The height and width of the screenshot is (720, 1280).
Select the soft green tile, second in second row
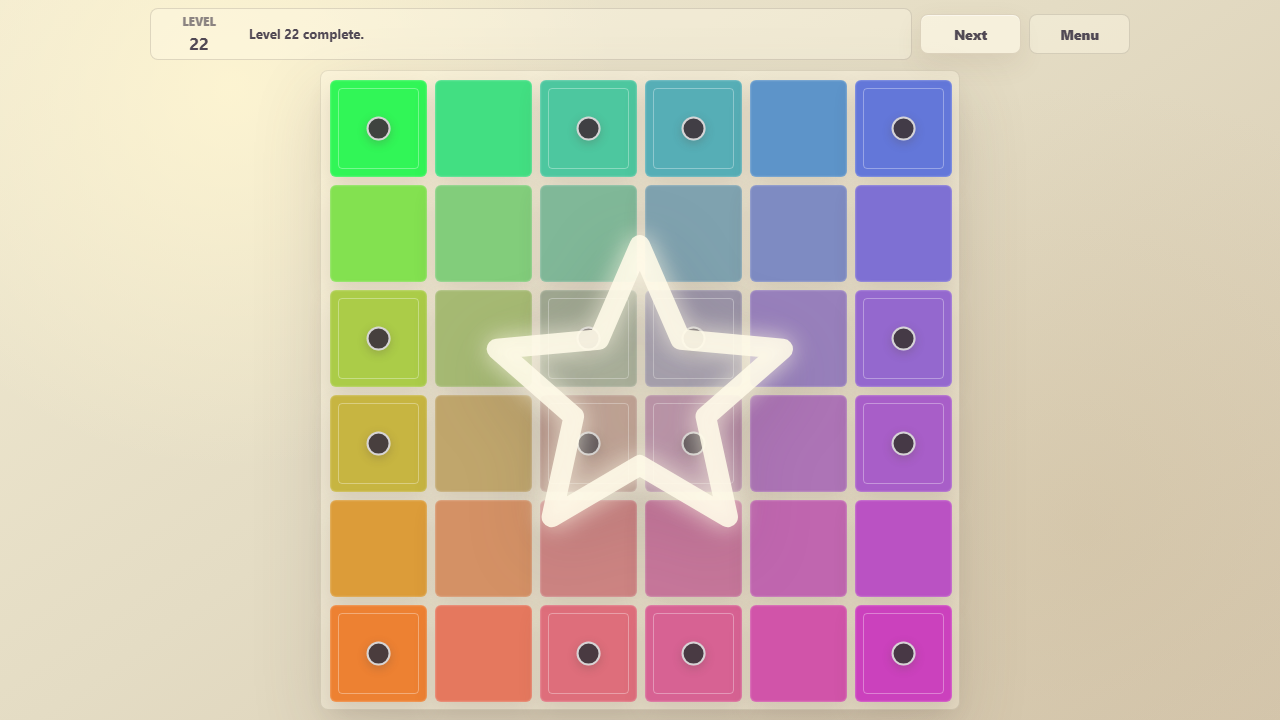[x=483, y=233]
